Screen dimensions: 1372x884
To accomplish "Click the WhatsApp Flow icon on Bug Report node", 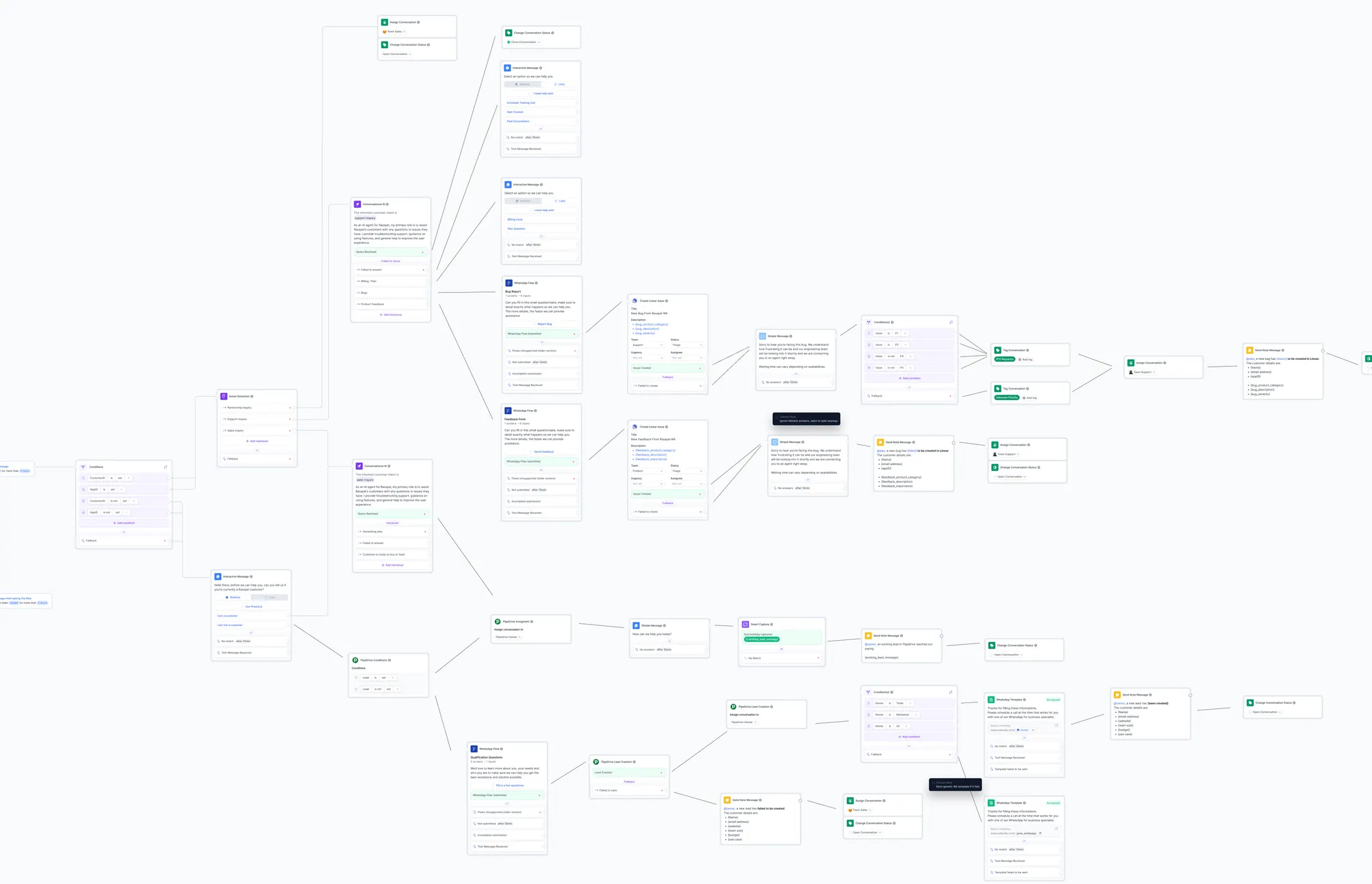I will click(509, 283).
